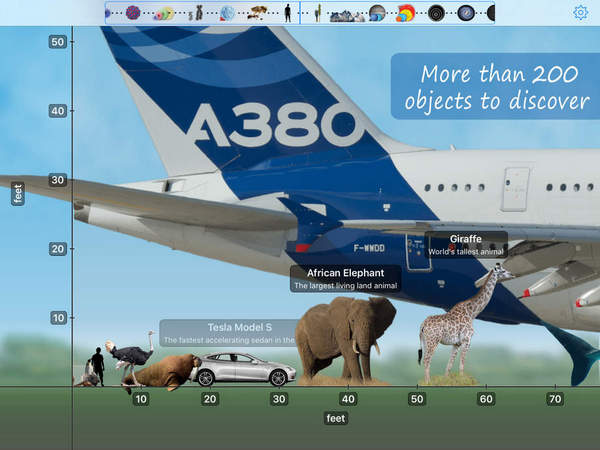Select the insect scale icon

[x=257, y=13]
